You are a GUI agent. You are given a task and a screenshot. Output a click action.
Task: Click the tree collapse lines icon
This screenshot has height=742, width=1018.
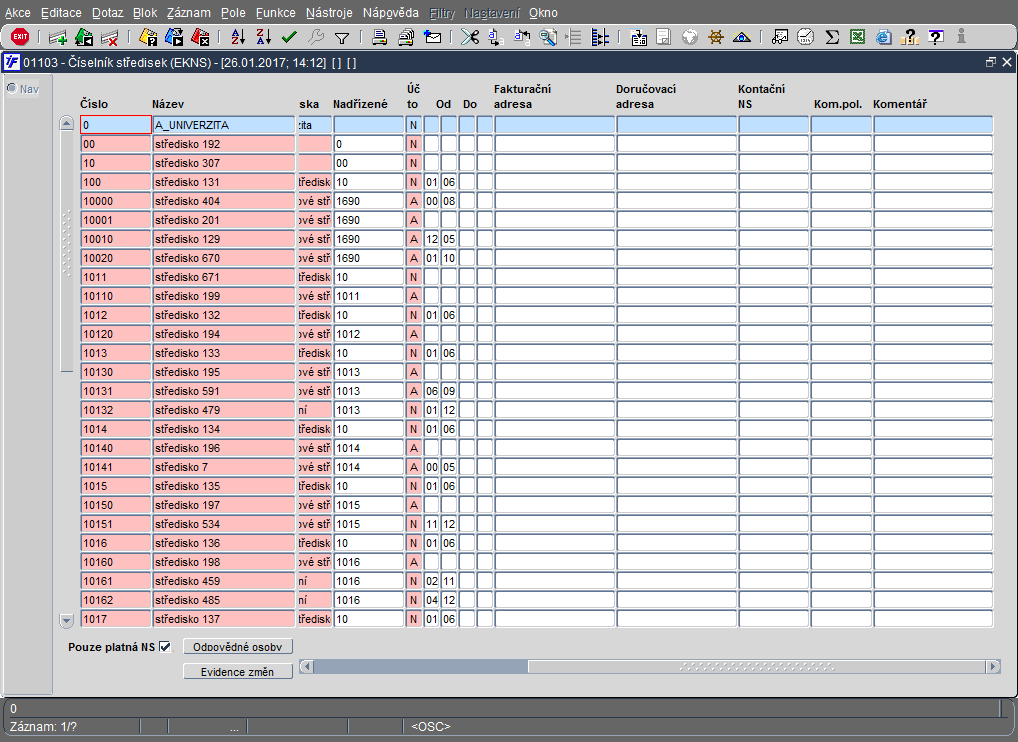[x=574, y=38]
